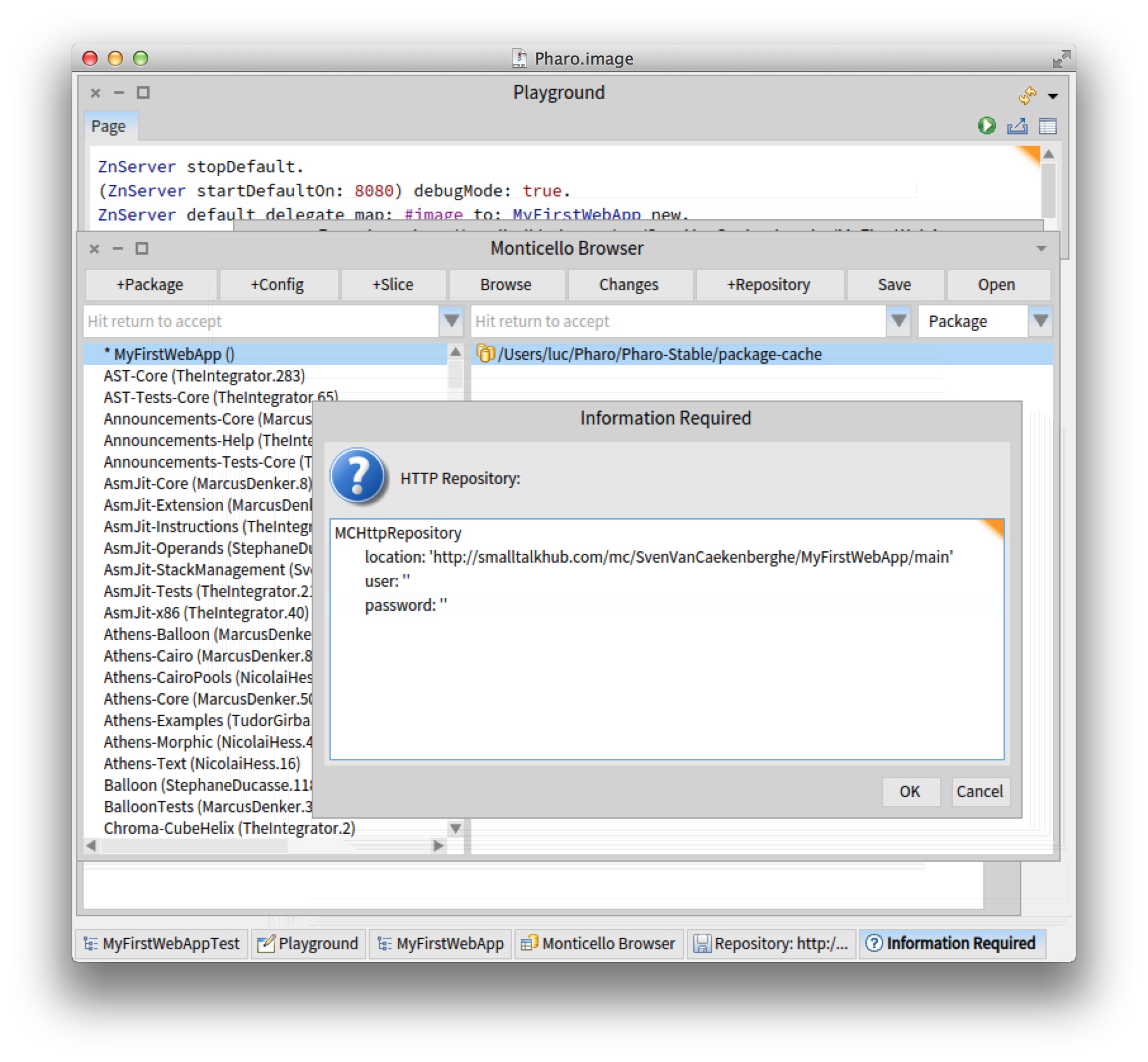Click the package search input field

pyautogui.click(x=260, y=321)
